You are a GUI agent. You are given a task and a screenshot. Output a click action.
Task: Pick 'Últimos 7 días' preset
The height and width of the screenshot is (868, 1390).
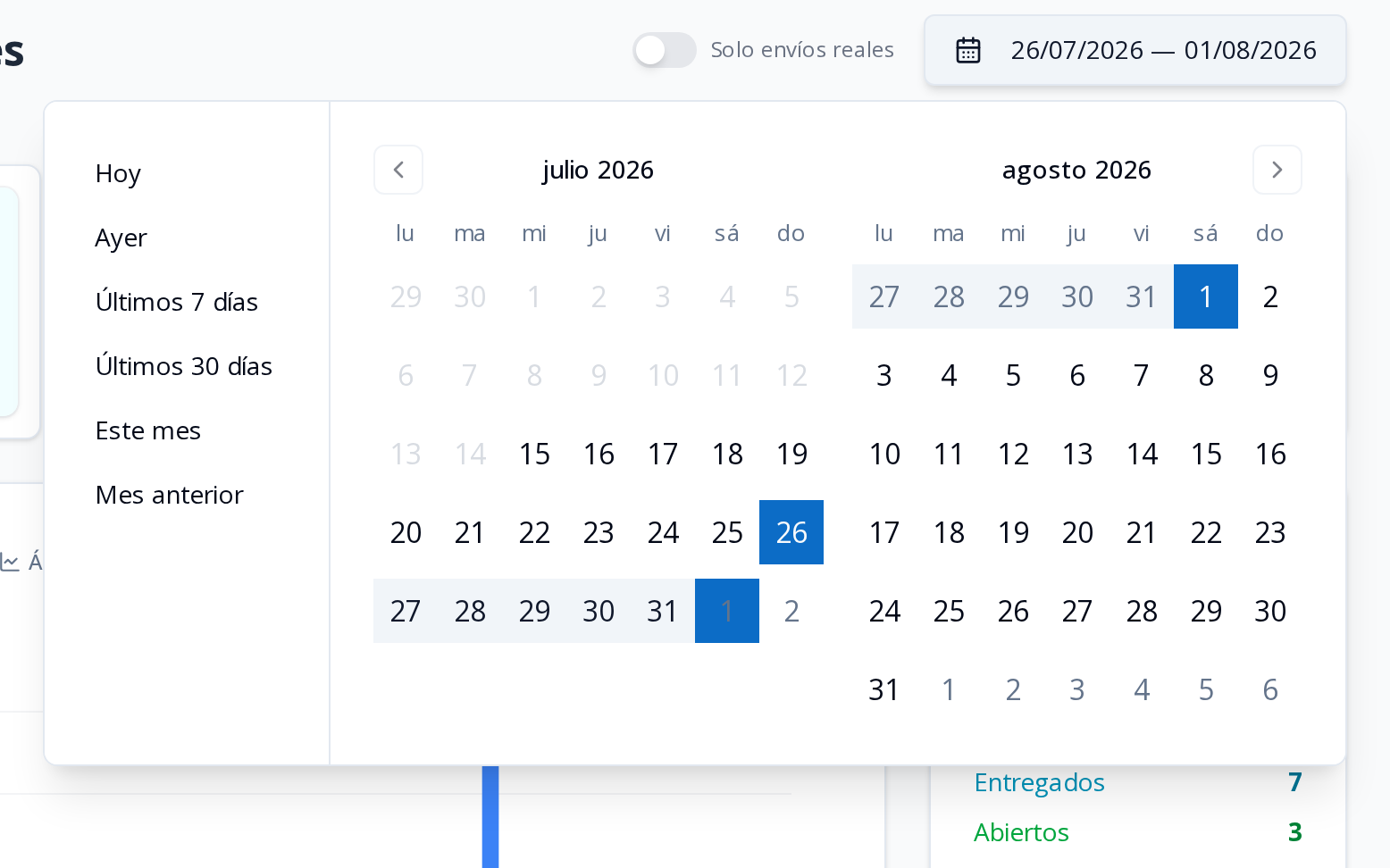177,302
